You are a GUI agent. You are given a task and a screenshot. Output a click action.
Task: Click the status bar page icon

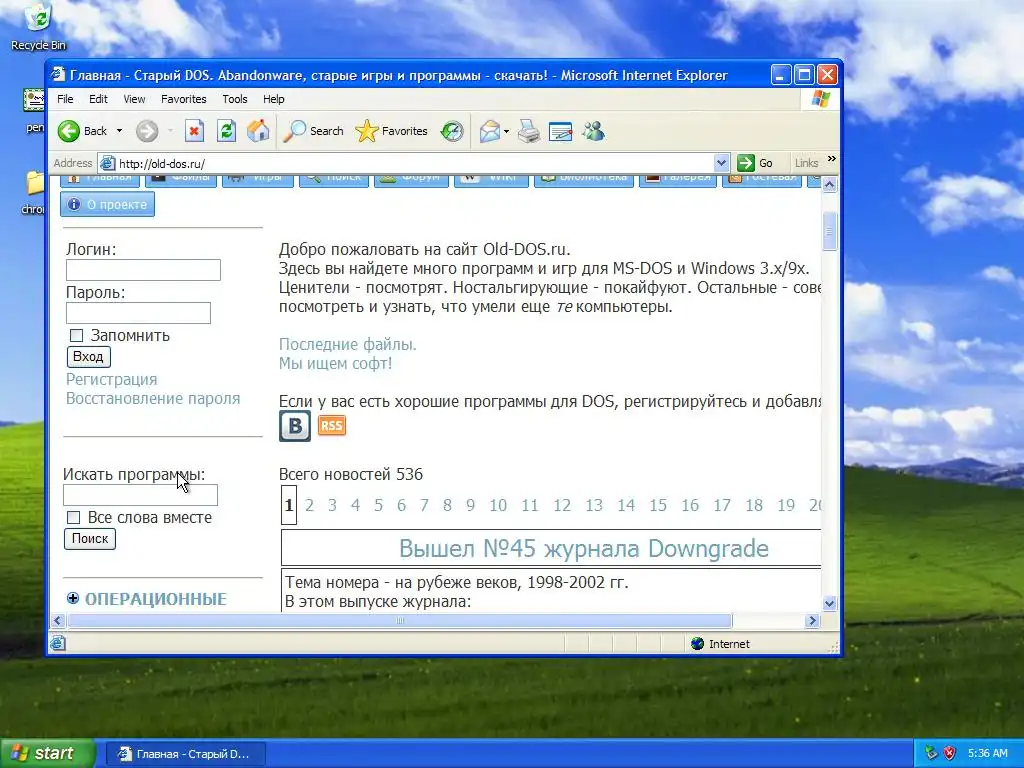(58, 643)
